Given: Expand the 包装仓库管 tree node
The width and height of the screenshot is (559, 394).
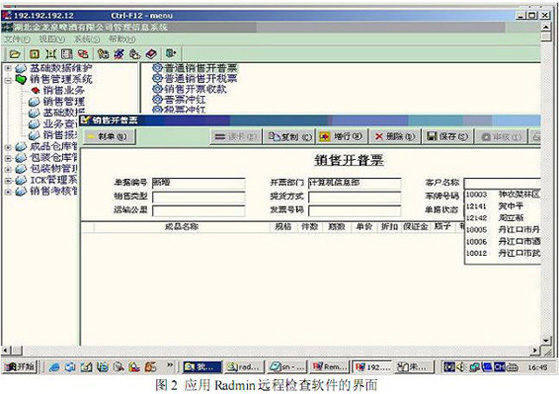Looking at the screenshot, I should pos(8,158).
